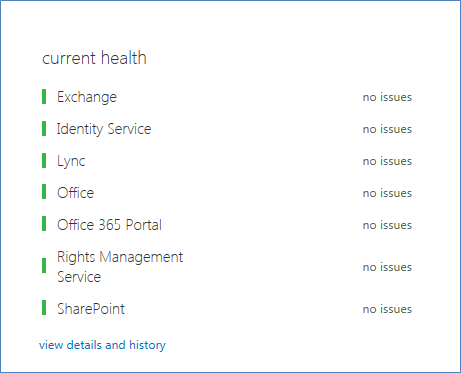The height and width of the screenshot is (373, 461).
Task: Select the Office service name
Action: [76, 193]
